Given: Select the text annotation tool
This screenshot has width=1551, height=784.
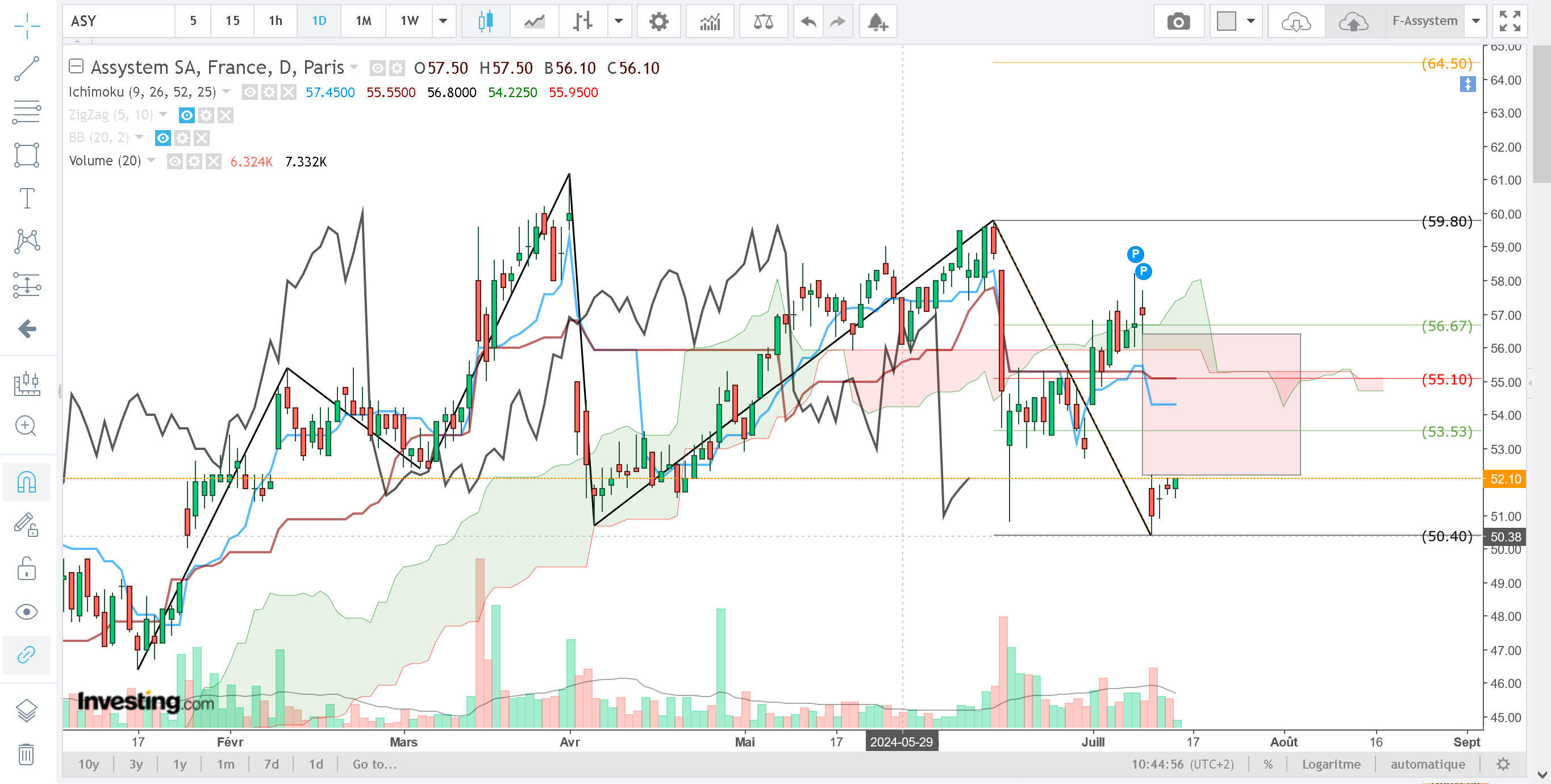Looking at the screenshot, I should (x=27, y=198).
